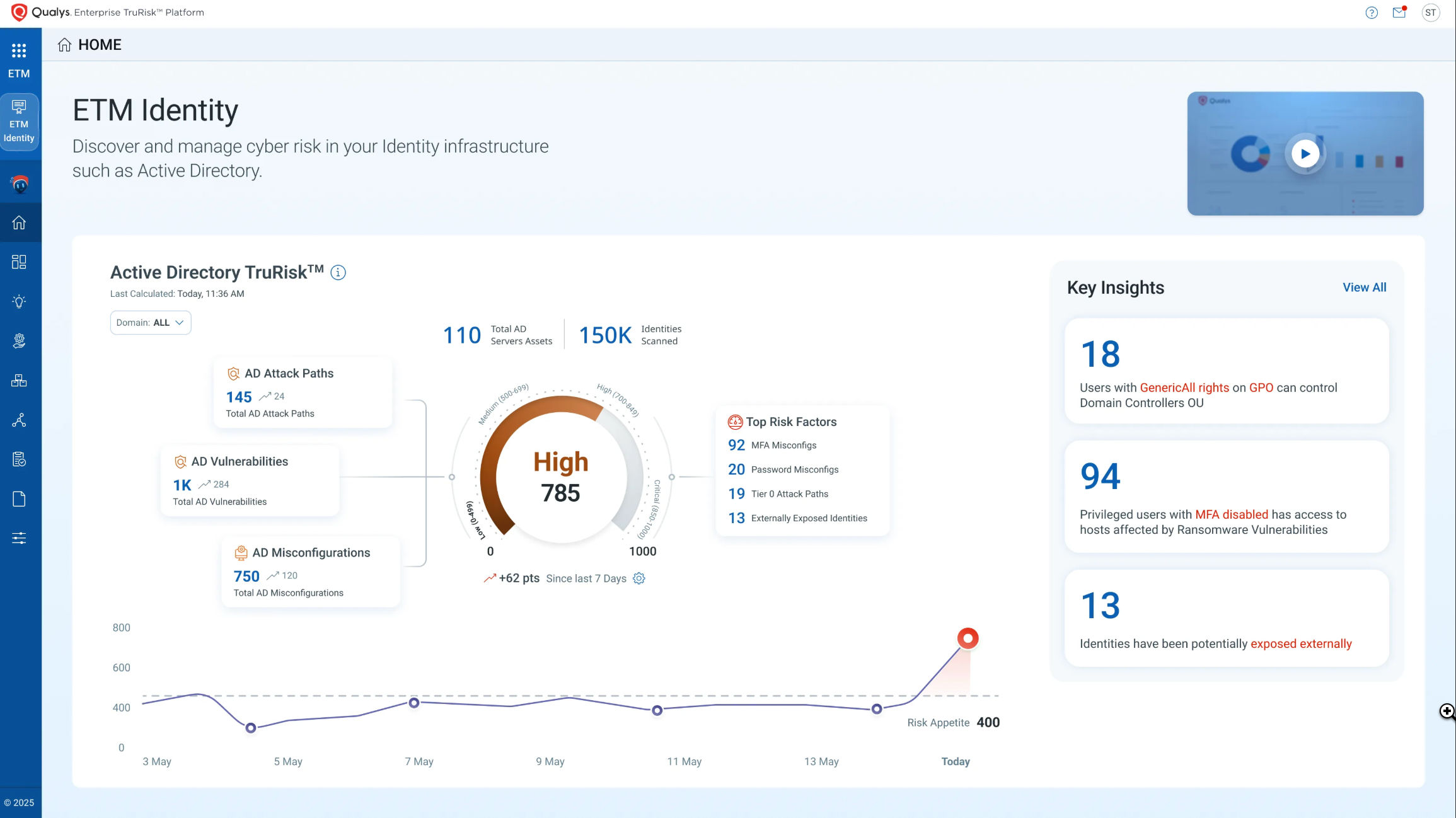Click View All in Key Insights
Screen dimensions: 1456x818
pos(1364,287)
